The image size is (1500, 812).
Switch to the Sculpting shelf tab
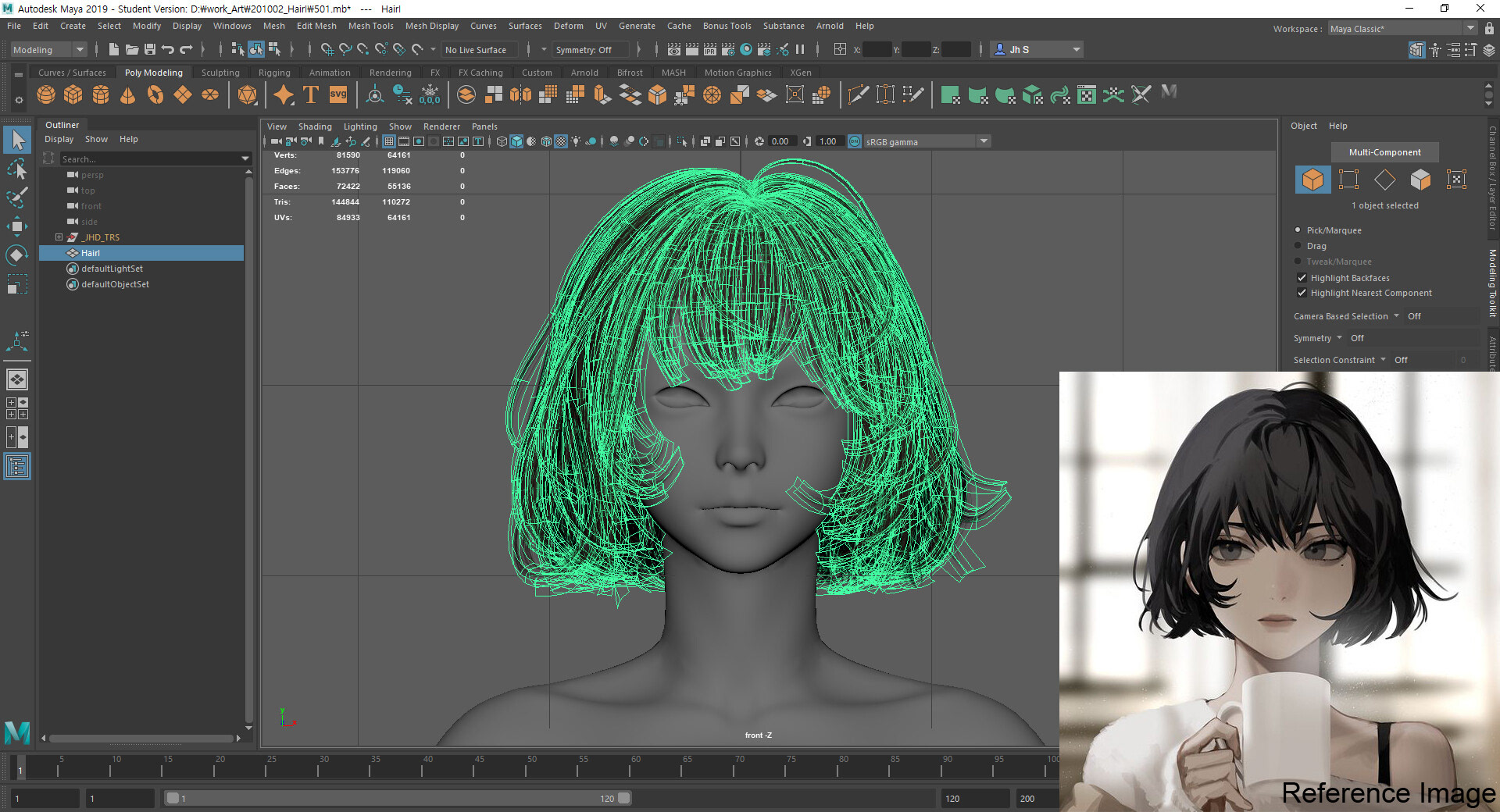click(x=220, y=73)
